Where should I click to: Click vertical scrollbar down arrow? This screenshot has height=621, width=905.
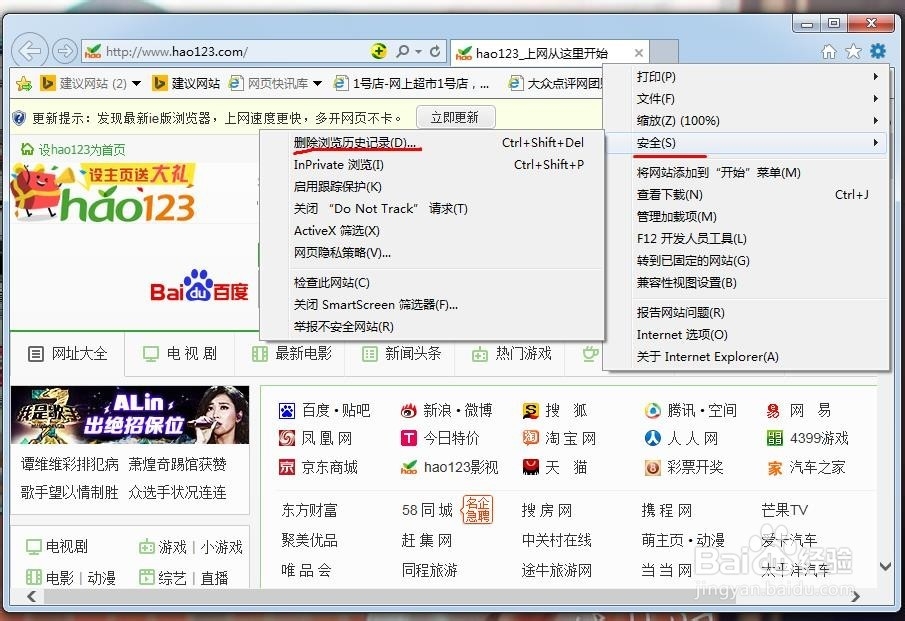(885, 567)
